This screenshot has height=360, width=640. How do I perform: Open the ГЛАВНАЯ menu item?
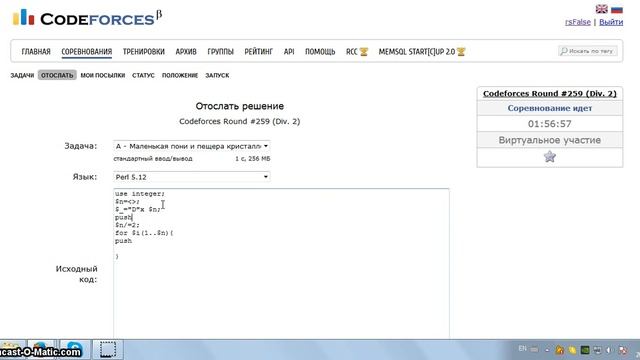coord(36,52)
